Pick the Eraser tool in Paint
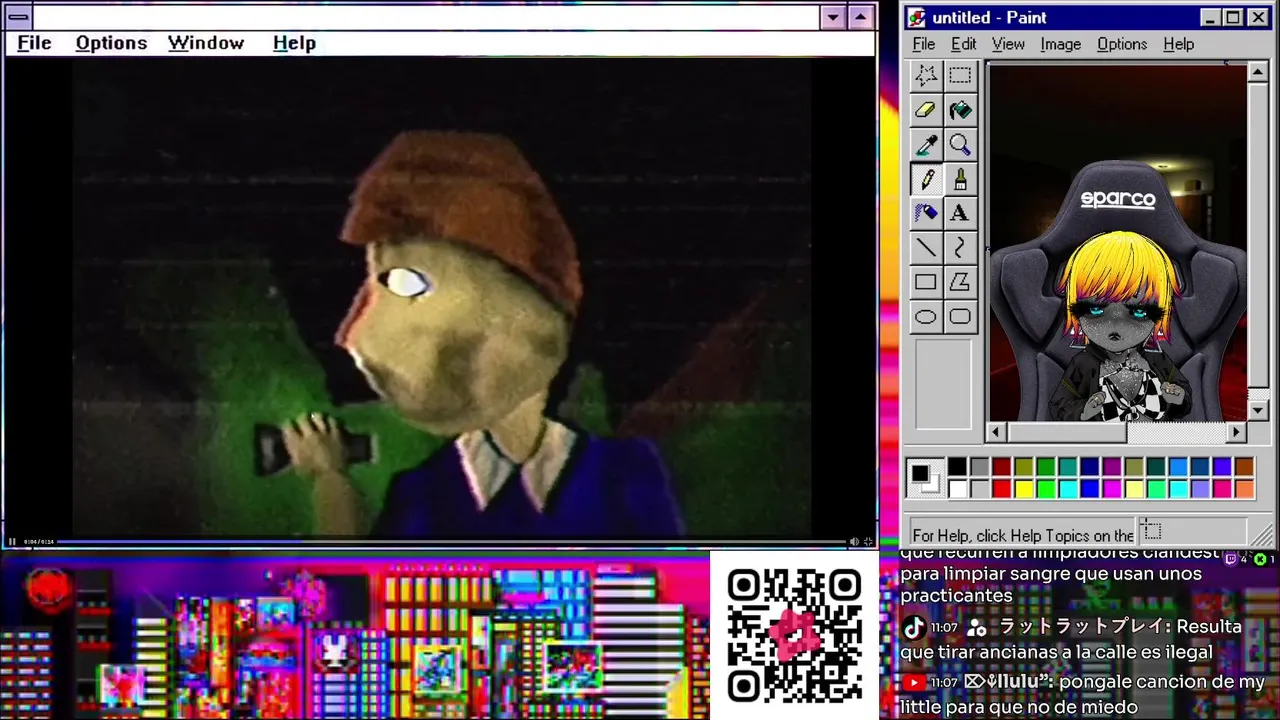The width and height of the screenshot is (1280, 720). (x=926, y=110)
